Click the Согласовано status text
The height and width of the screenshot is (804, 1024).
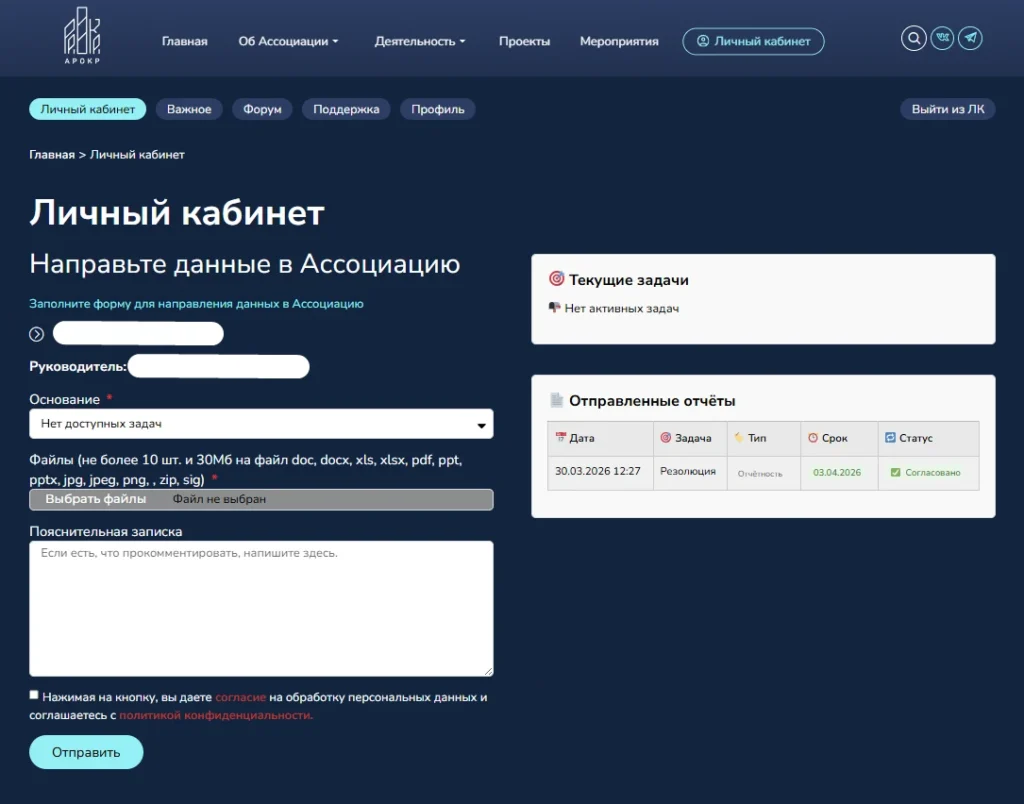tap(933, 472)
